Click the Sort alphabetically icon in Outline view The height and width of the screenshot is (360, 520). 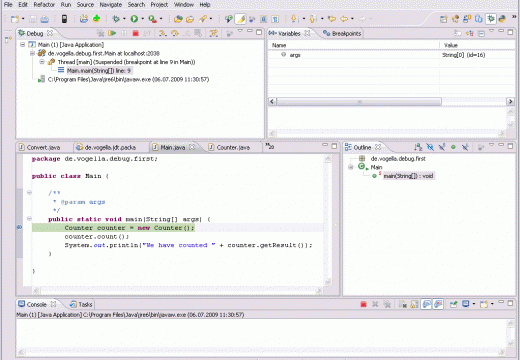(x=418, y=147)
